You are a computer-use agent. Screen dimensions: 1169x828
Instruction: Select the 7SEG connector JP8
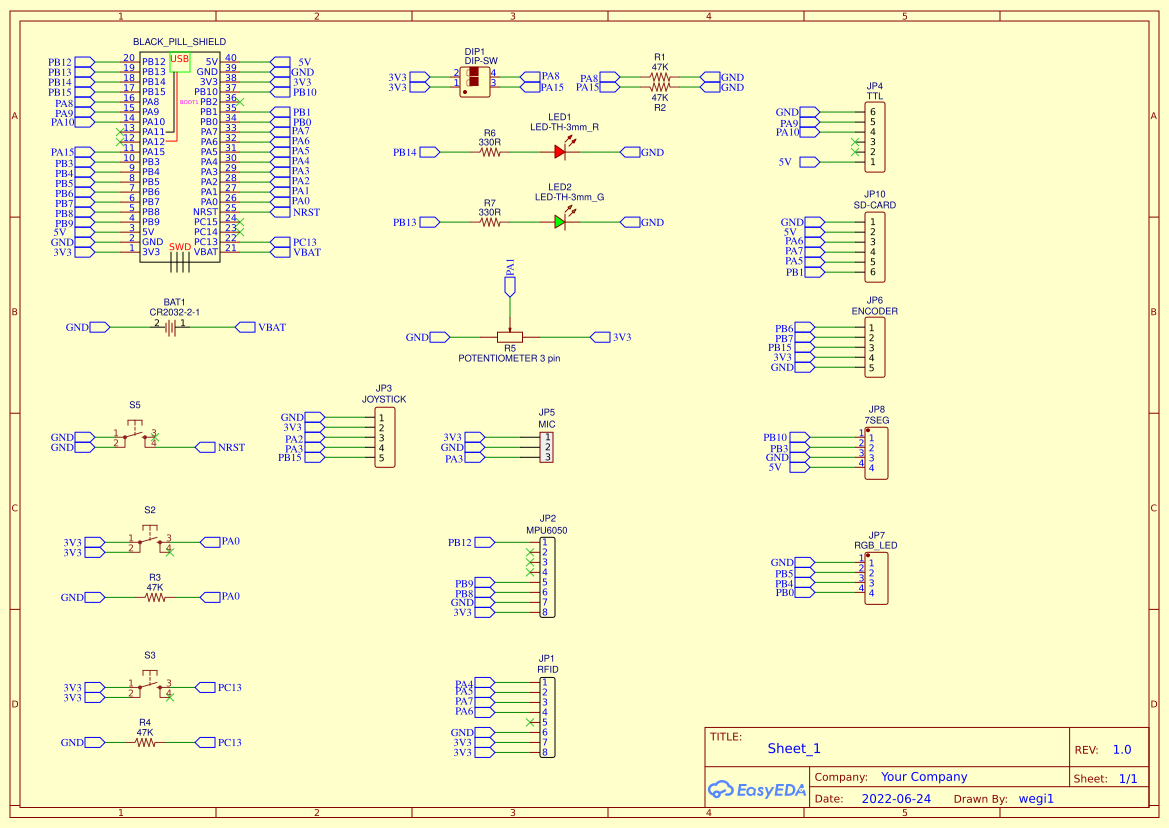click(x=874, y=451)
